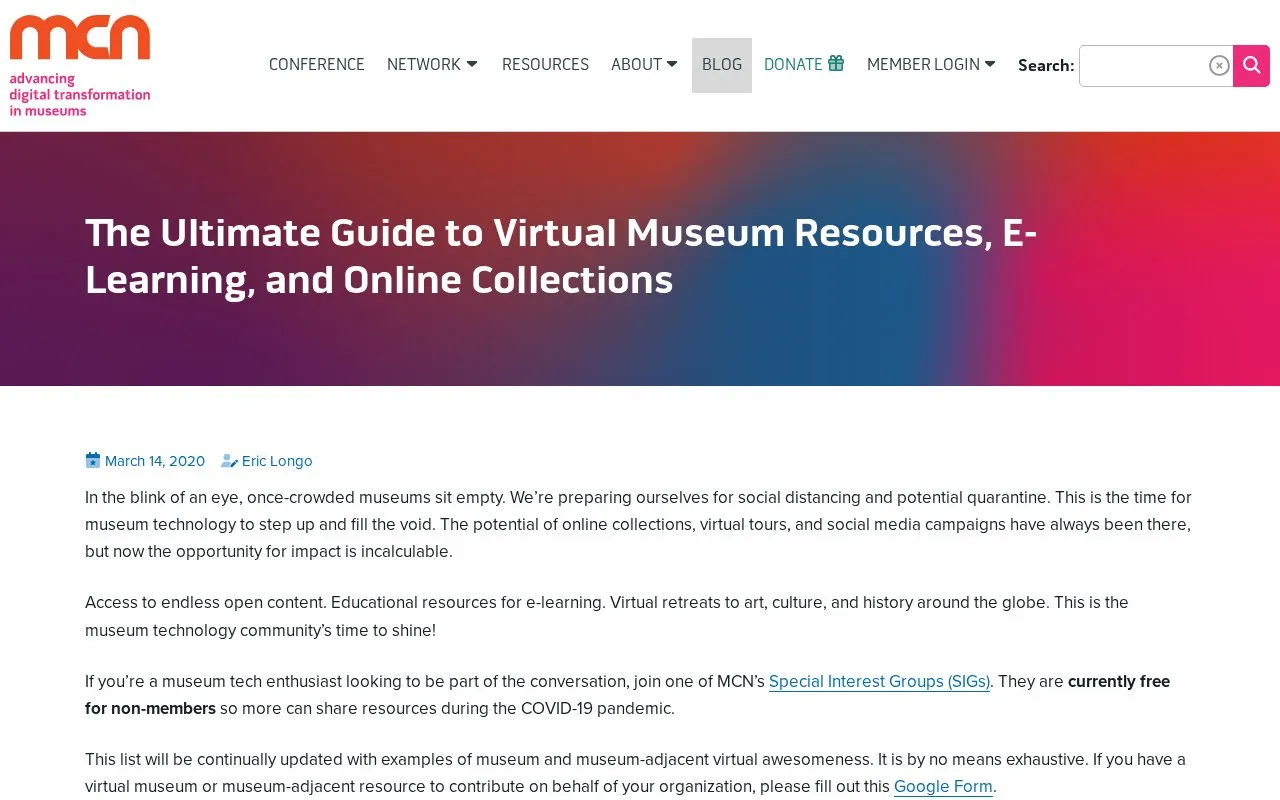The width and height of the screenshot is (1280, 800).
Task: Go to the Resources page
Action: click(x=545, y=65)
